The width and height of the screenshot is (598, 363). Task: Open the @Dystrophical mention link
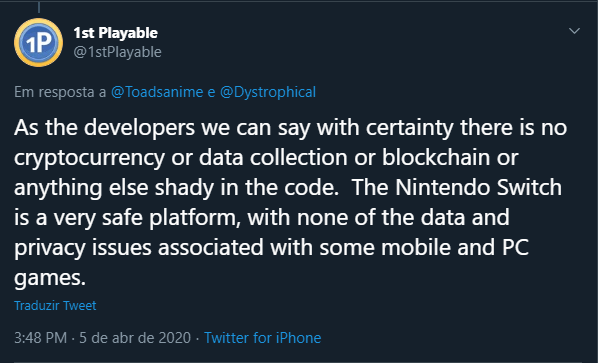[x=268, y=92]
